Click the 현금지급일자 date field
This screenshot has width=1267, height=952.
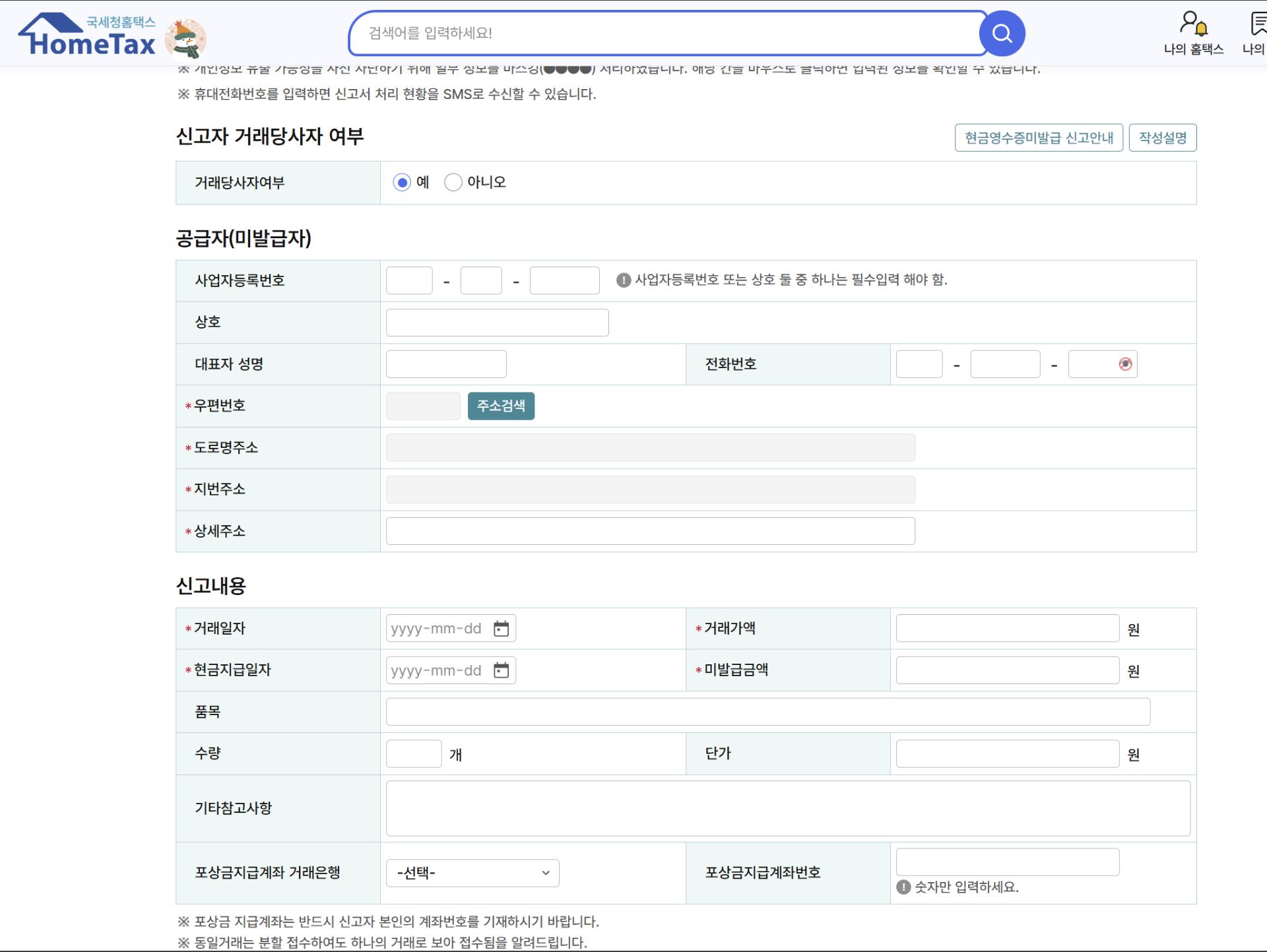point(437,670)
